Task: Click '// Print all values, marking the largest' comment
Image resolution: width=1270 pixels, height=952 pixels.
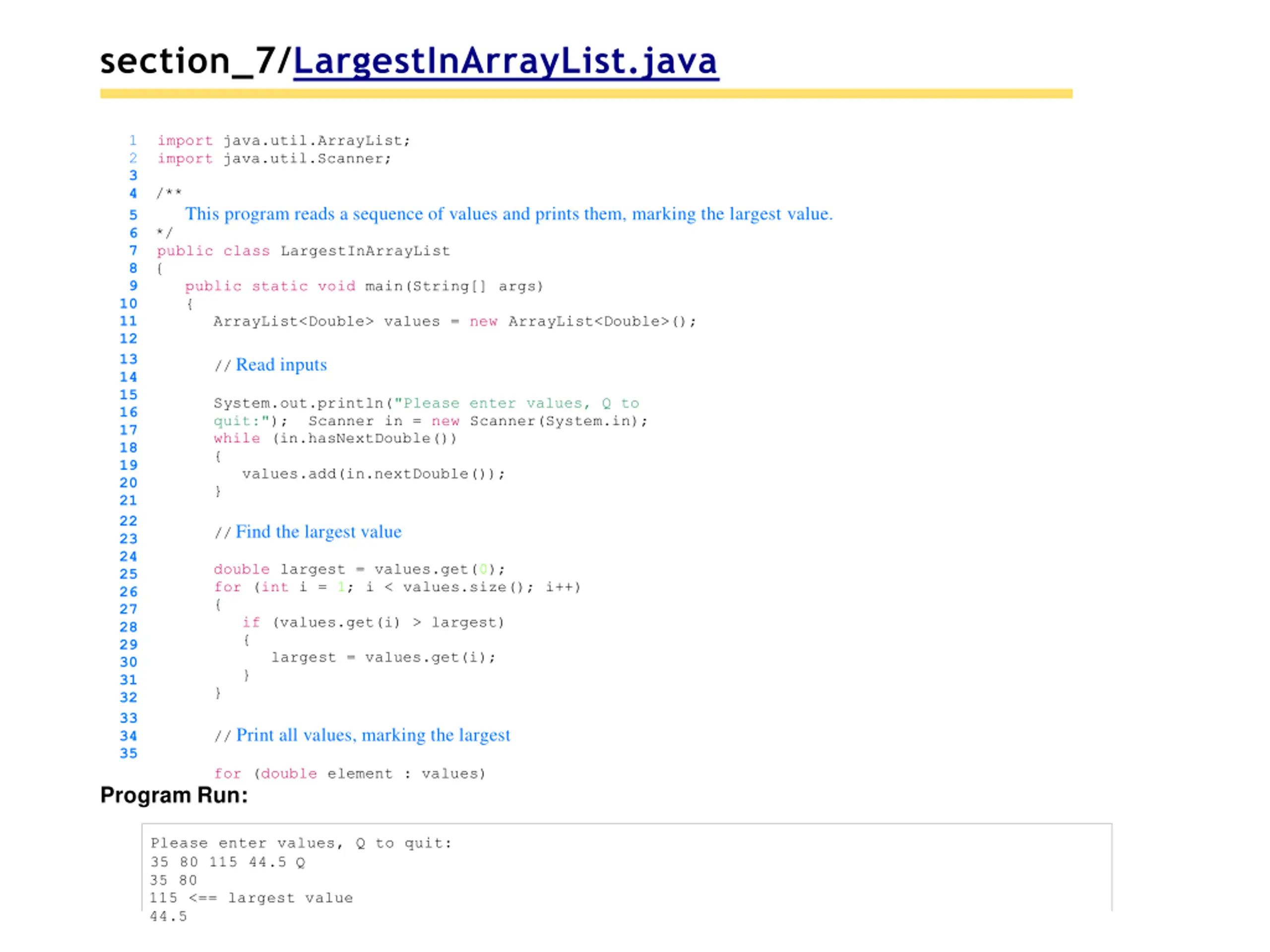Action: [362, 736]
